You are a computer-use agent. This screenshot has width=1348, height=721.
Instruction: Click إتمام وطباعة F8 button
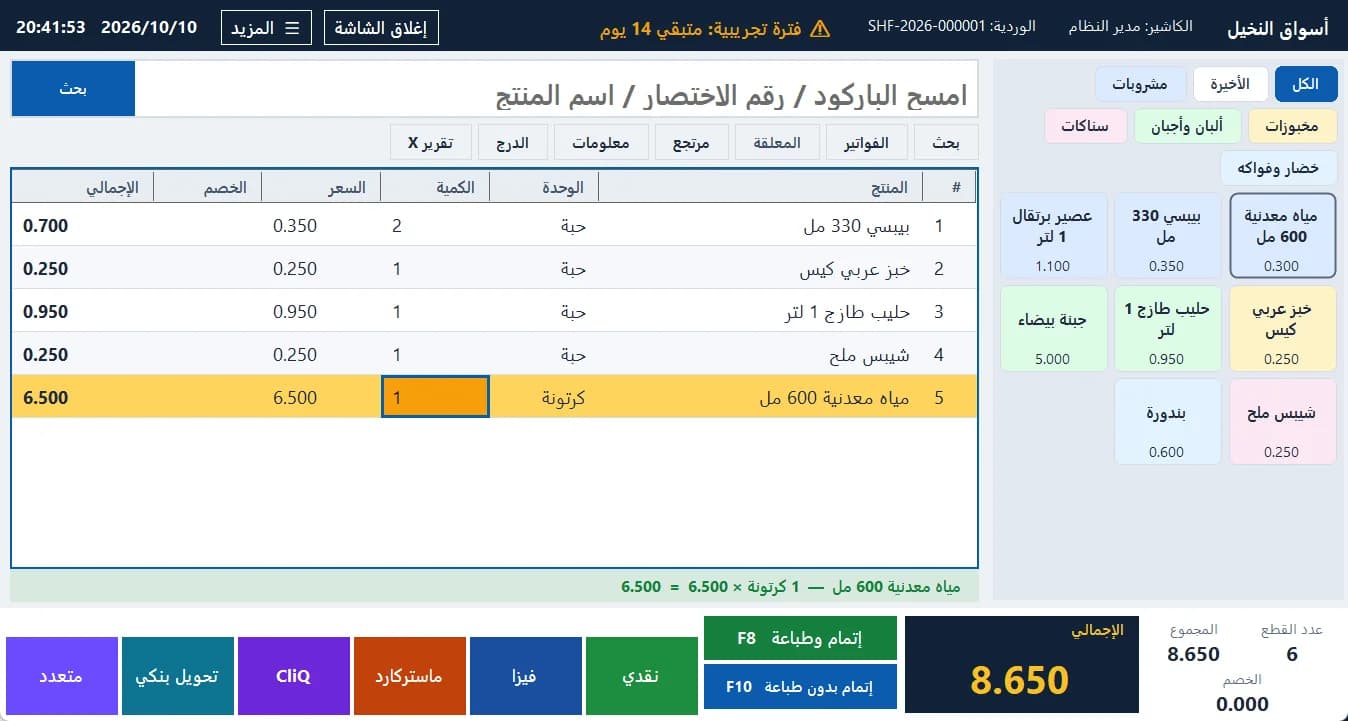800,638
